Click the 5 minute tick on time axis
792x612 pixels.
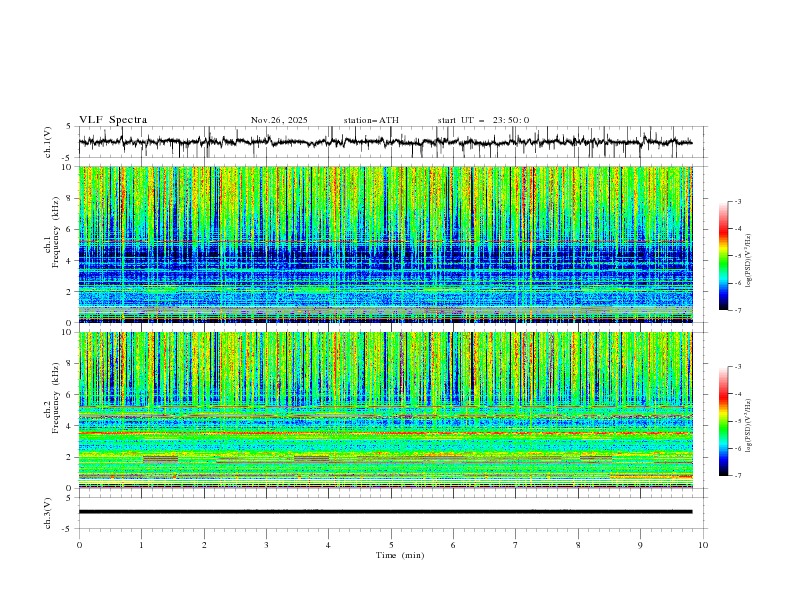pos(391,544)
